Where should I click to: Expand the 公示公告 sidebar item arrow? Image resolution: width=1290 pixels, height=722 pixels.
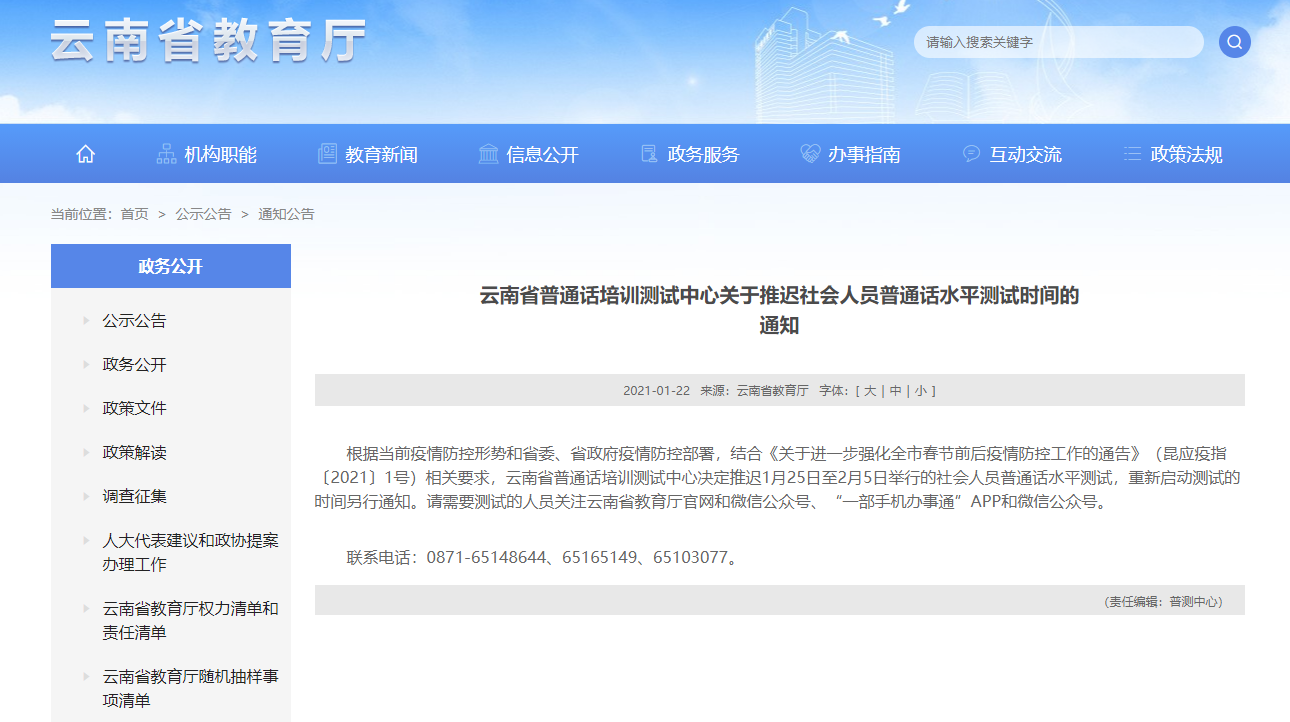[x=86, y=321]
